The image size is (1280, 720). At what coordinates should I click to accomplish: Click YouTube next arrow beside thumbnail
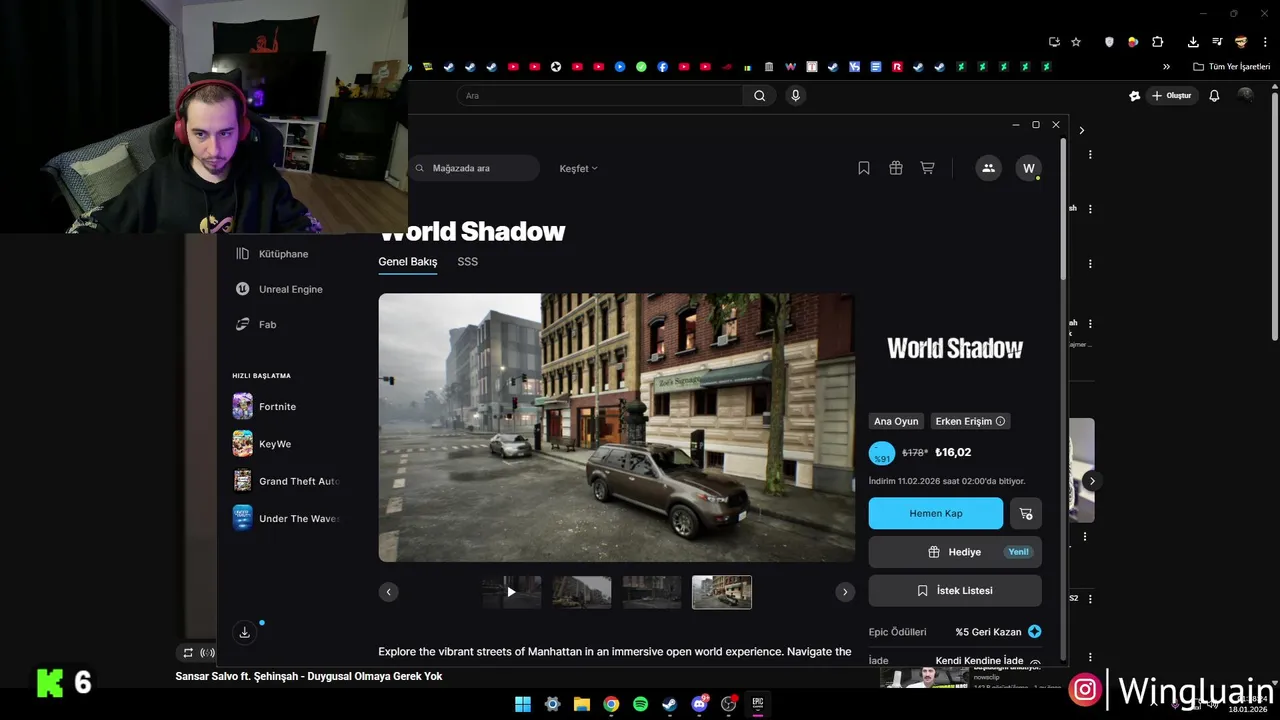click(1092, 481)
